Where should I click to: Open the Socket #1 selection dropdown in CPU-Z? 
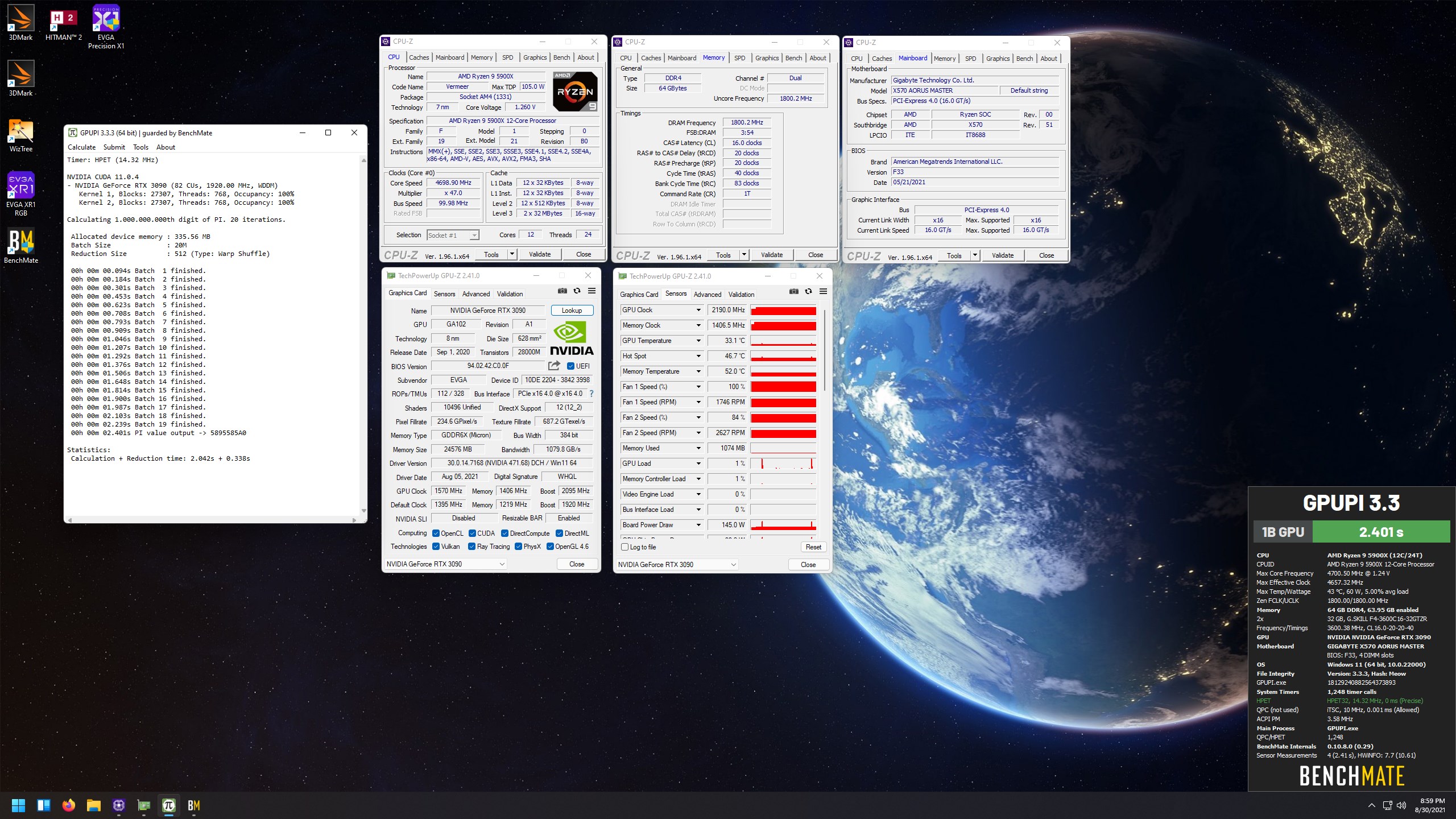click(x=453, y=235)
